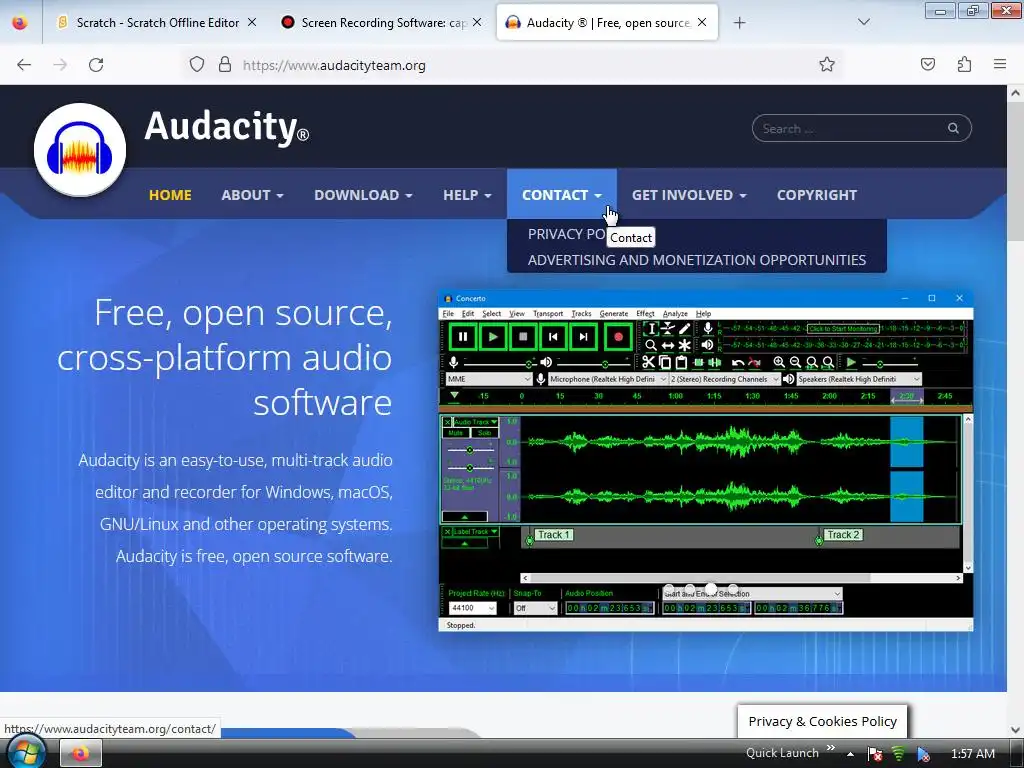
Task: Focus the site Search input field
Action: click(852, 128)
